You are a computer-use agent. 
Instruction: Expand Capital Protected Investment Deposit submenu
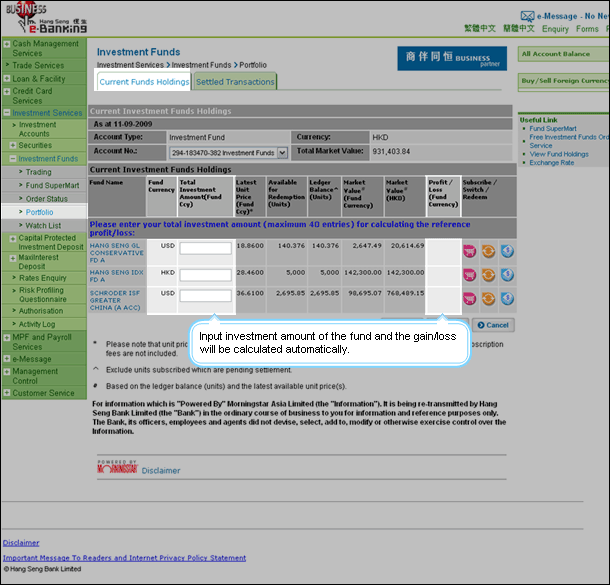pos(13,238)
